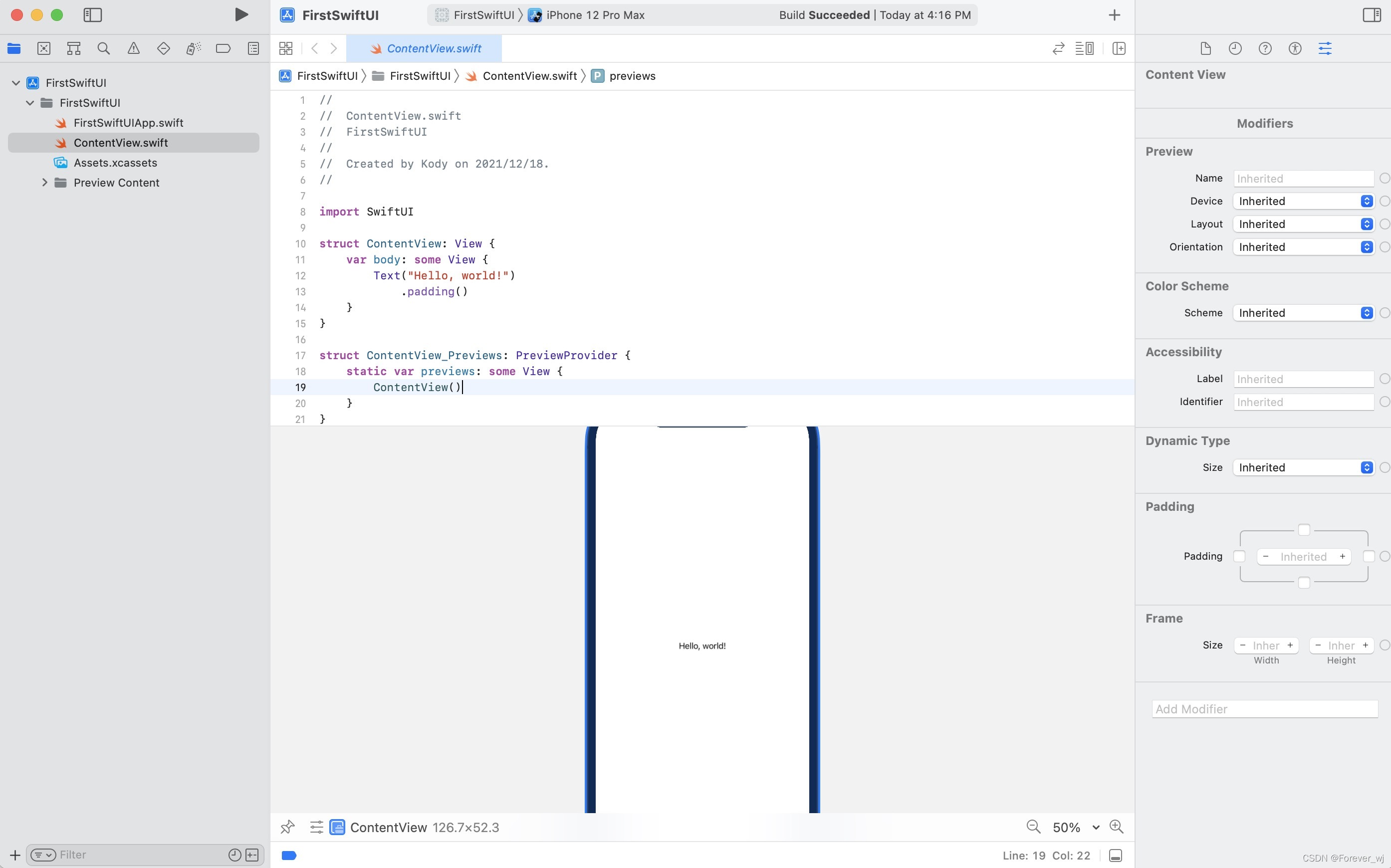
Task: Select FirstSwiftUIApp.swift in navigator
Action: pyautogui.click(x=128, y=123)
